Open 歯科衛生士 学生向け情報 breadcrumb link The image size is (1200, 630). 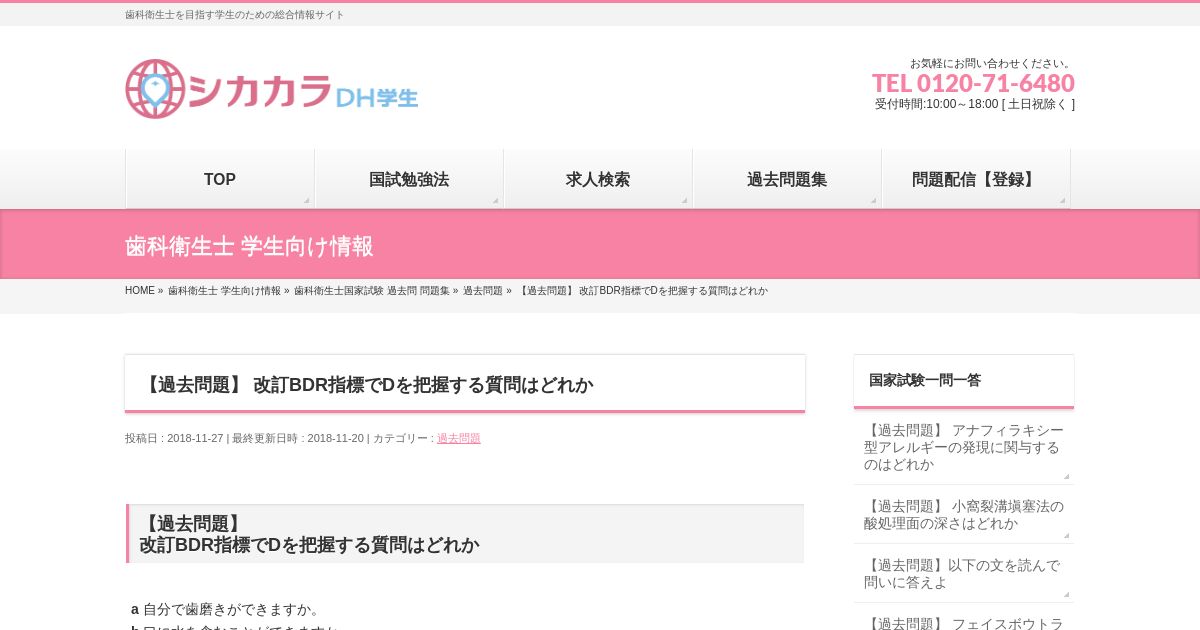coord(224,291)
